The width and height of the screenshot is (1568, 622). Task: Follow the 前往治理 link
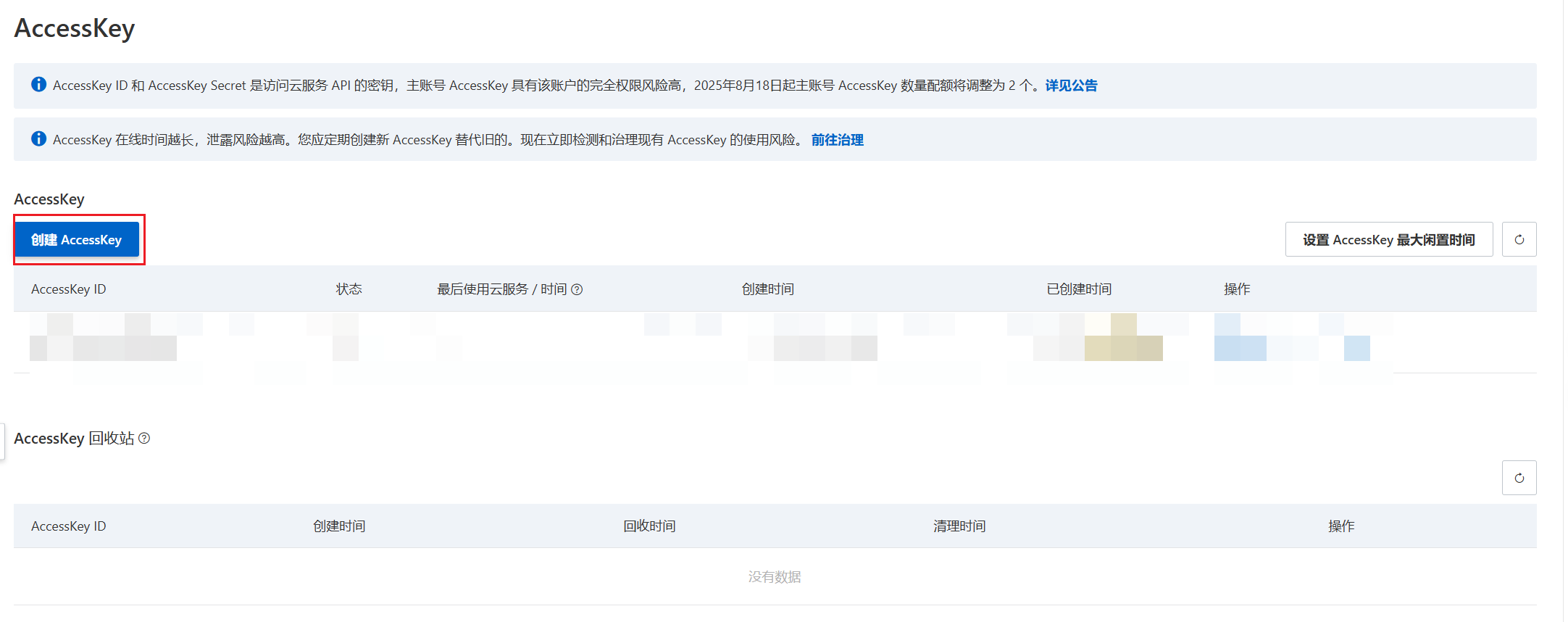[837, 140]
